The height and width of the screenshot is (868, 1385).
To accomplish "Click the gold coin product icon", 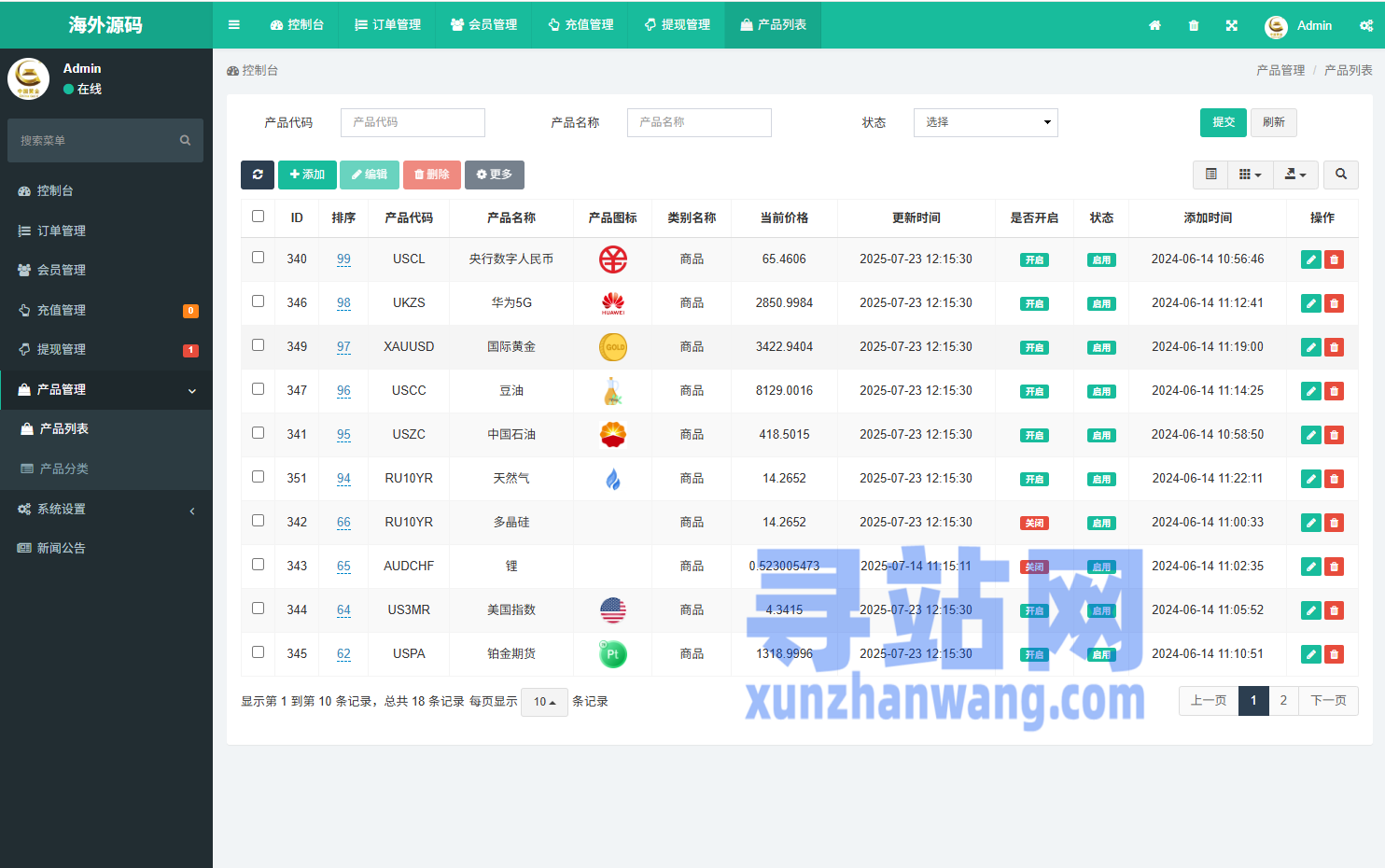I will pyautogui.click(x=612, y=347).
